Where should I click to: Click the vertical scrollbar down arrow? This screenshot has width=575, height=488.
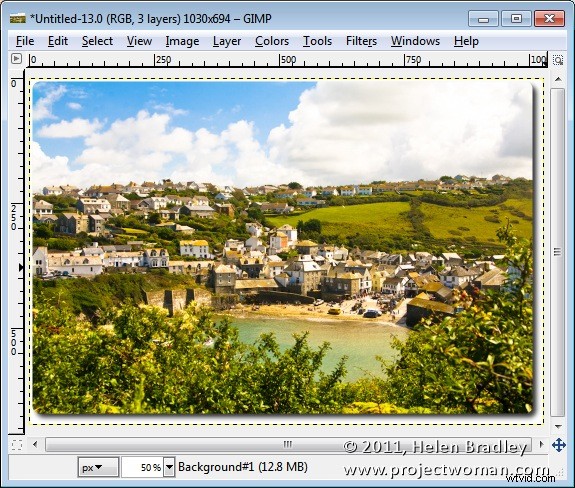(x=558, y=426)
